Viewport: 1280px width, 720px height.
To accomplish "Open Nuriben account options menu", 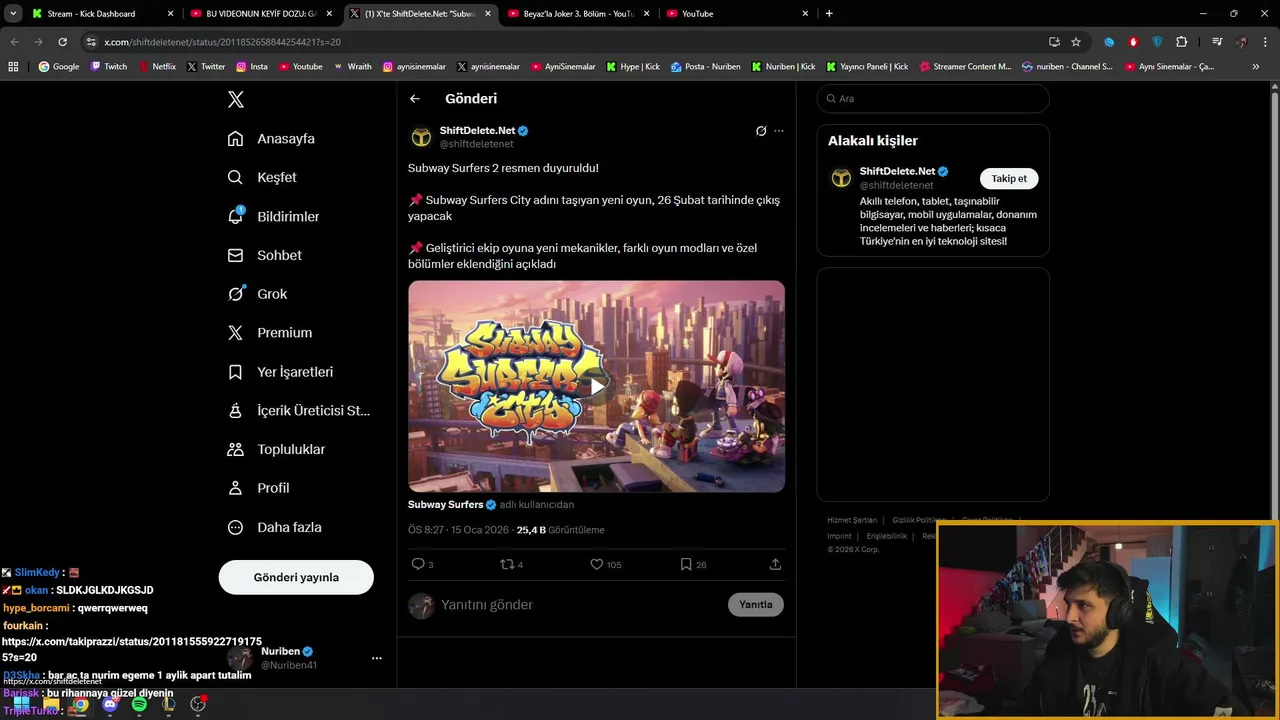I will [x=376, y=658].
